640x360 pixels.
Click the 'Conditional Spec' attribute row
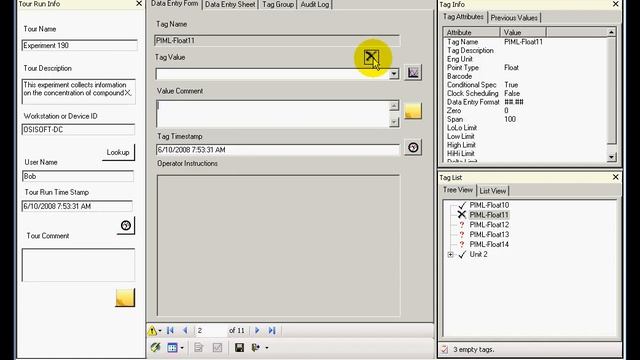click(x=525, y=85)
